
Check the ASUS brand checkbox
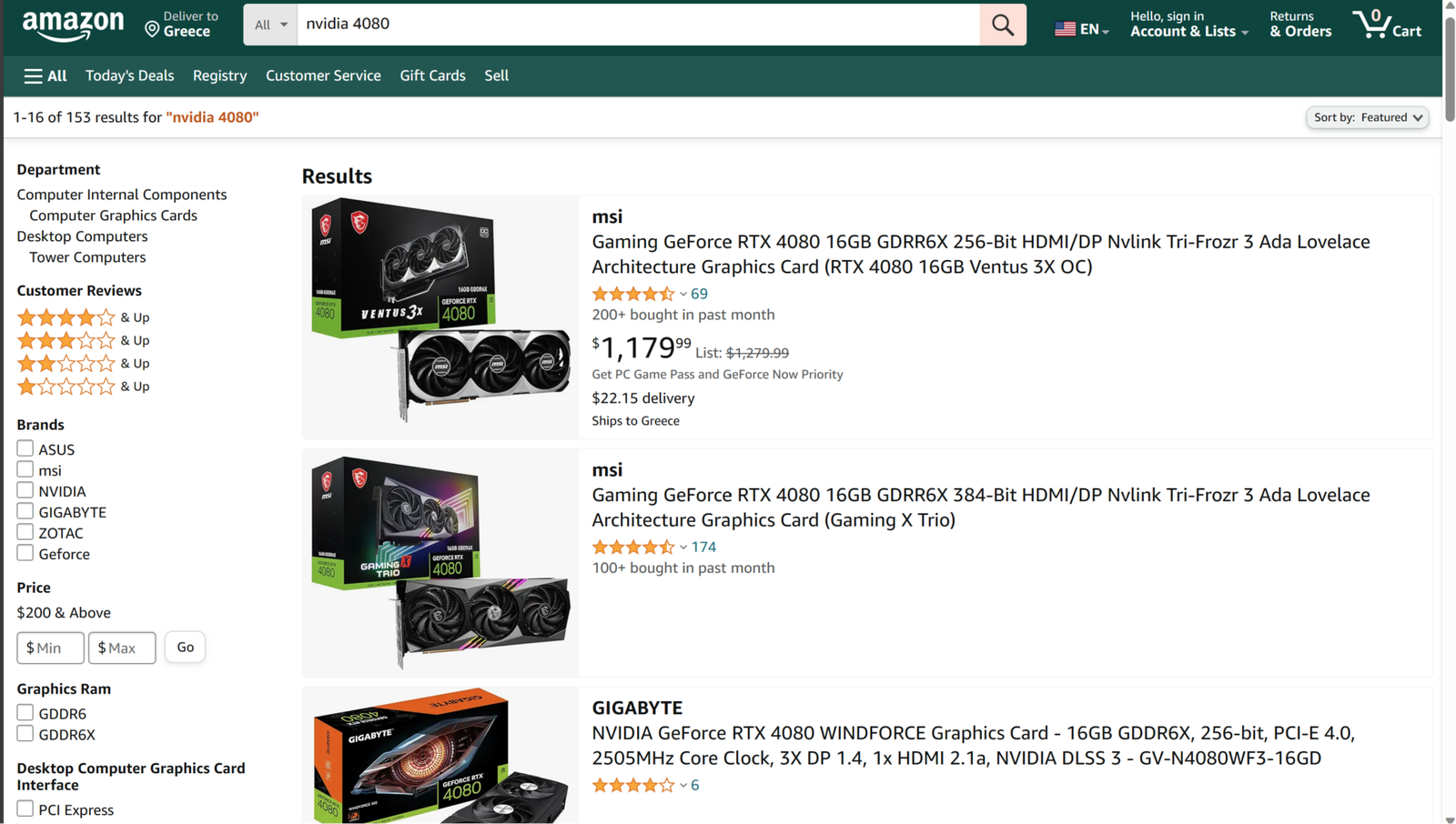point(25,448)
